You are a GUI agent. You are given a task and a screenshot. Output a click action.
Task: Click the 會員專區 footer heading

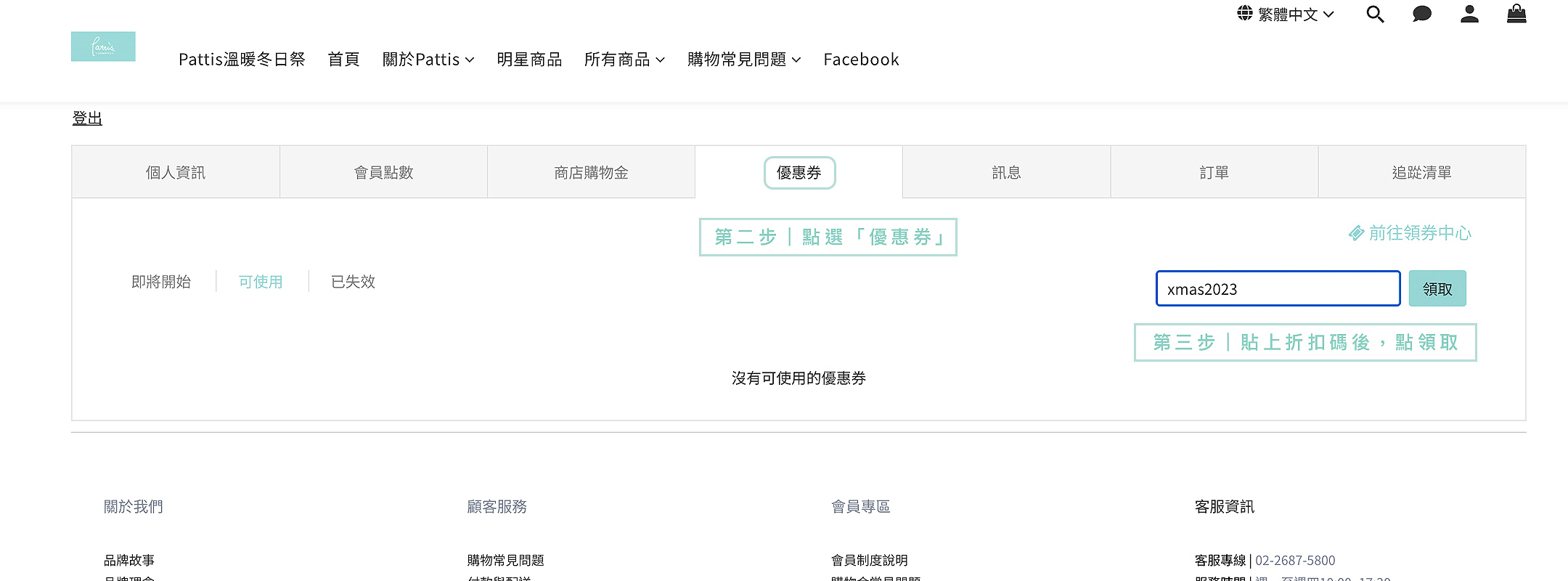coord(861,506)
